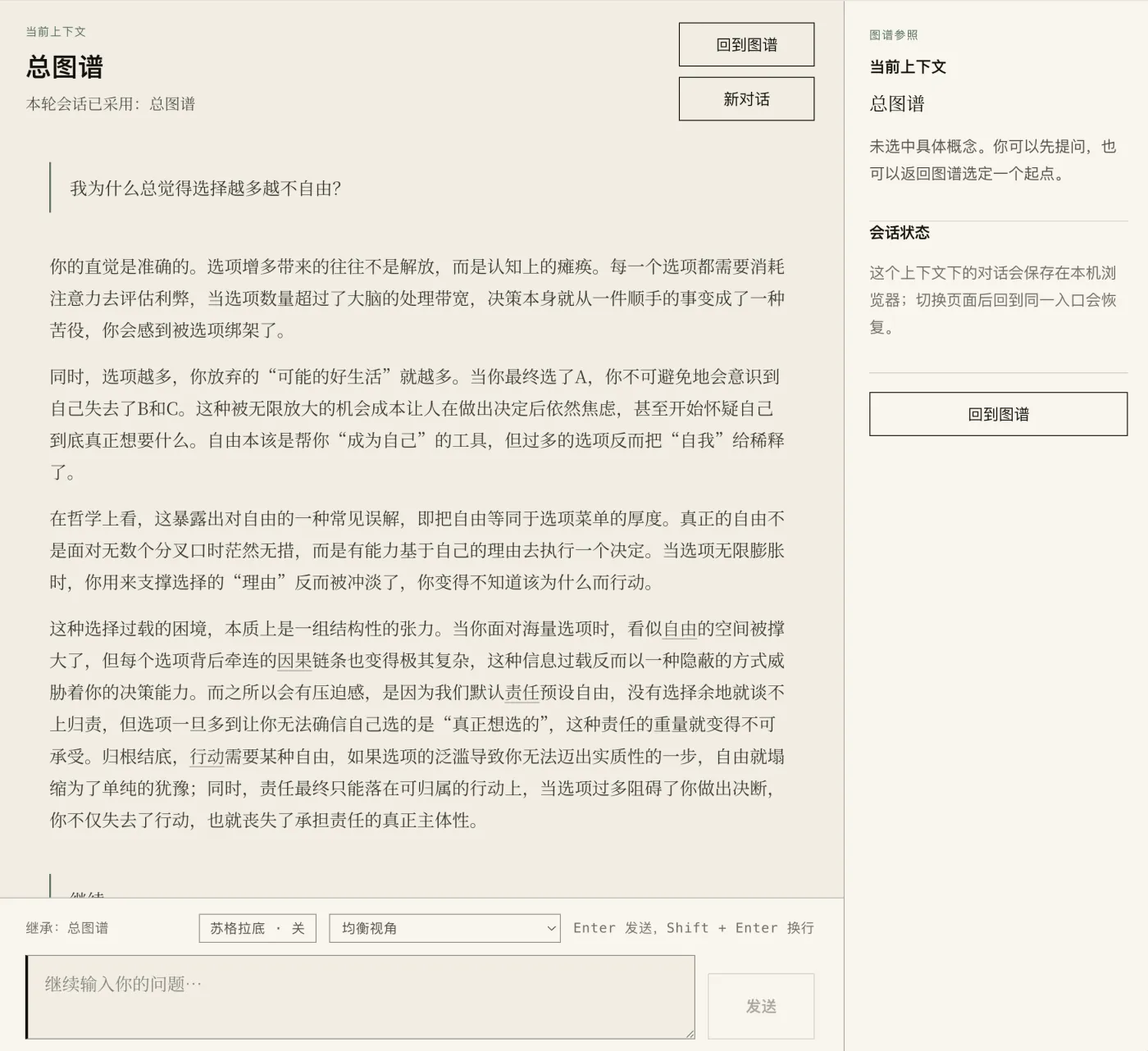The image size is (1148, 1051).
Task: Click the sidebar text 未选中具体概念
Action: (x=993, y=160)
